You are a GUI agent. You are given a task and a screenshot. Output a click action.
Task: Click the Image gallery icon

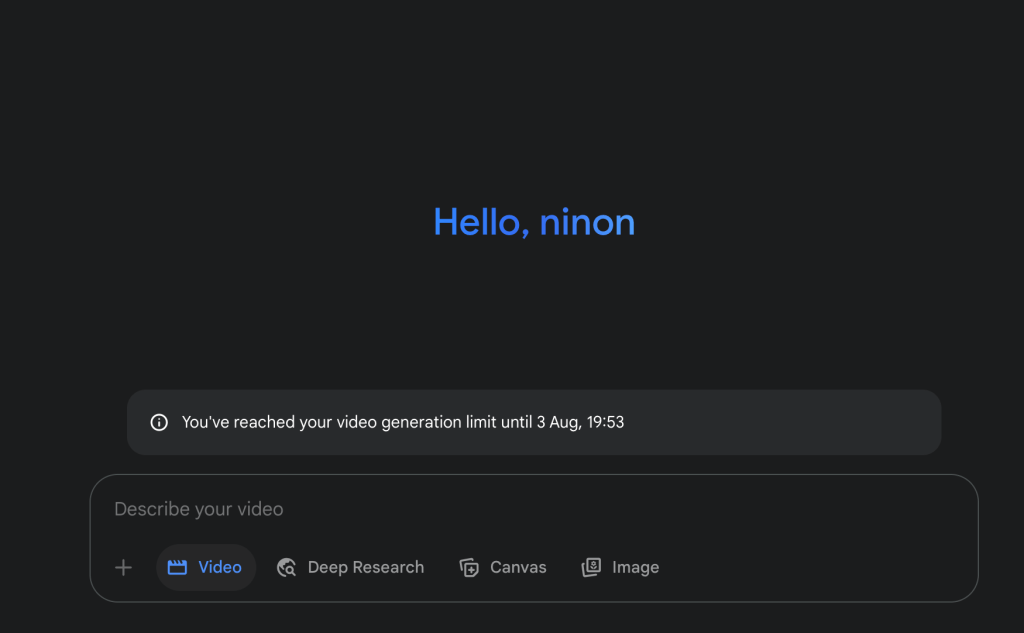(591, 568)
